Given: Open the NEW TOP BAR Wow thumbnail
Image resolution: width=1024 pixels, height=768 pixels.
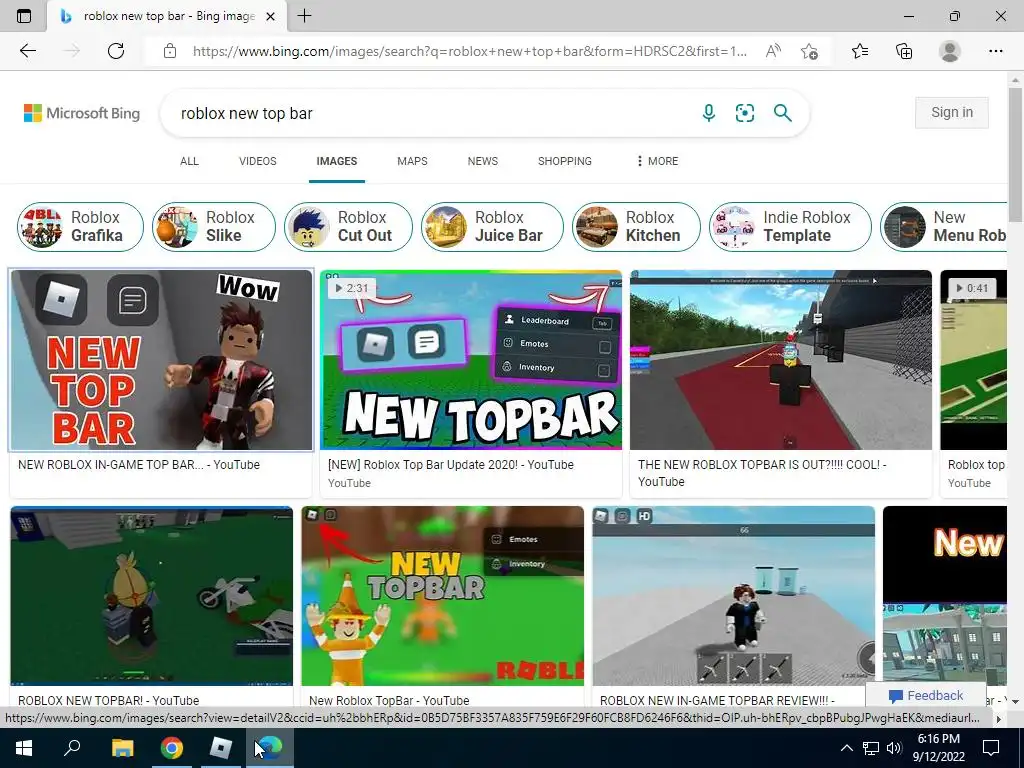Looking at the screenshot, I should pos(161,360).
